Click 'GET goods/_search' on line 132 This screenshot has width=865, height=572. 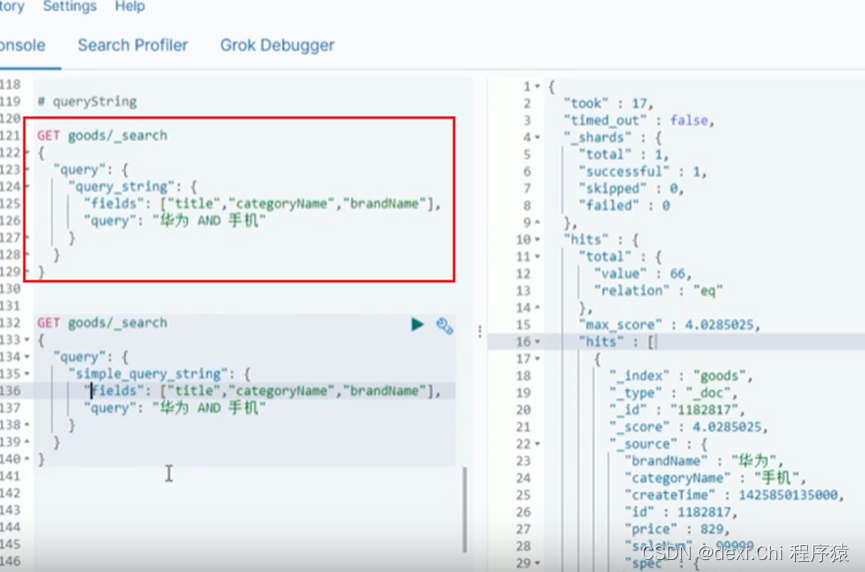tap(102, 323)
